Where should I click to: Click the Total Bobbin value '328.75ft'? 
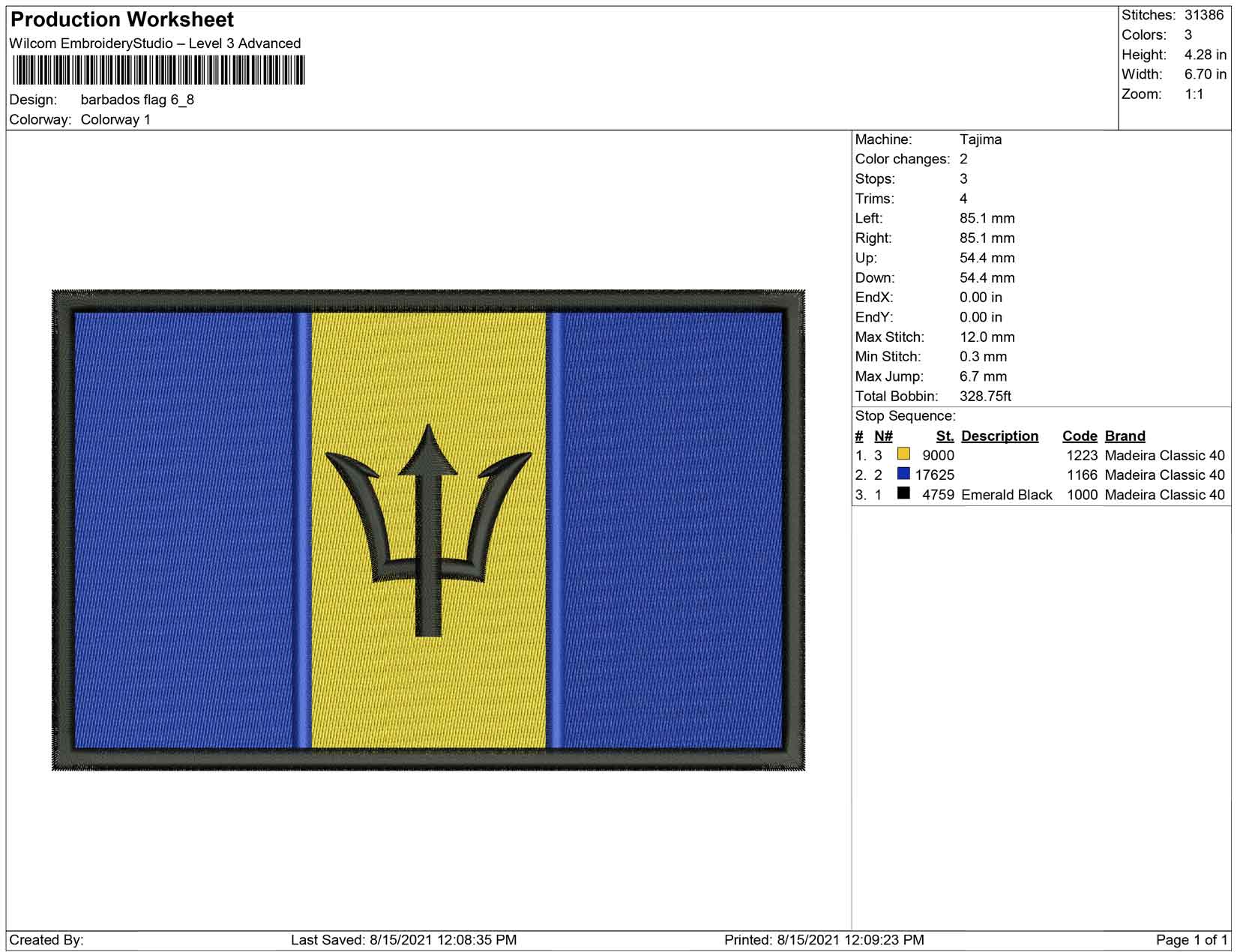point(986,397)
